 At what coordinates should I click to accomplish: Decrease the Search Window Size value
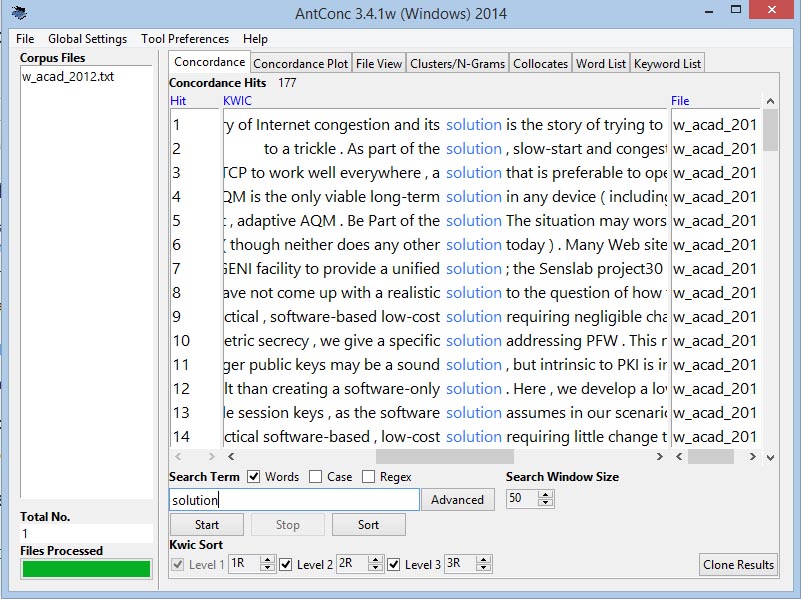(x=546, y=502)
